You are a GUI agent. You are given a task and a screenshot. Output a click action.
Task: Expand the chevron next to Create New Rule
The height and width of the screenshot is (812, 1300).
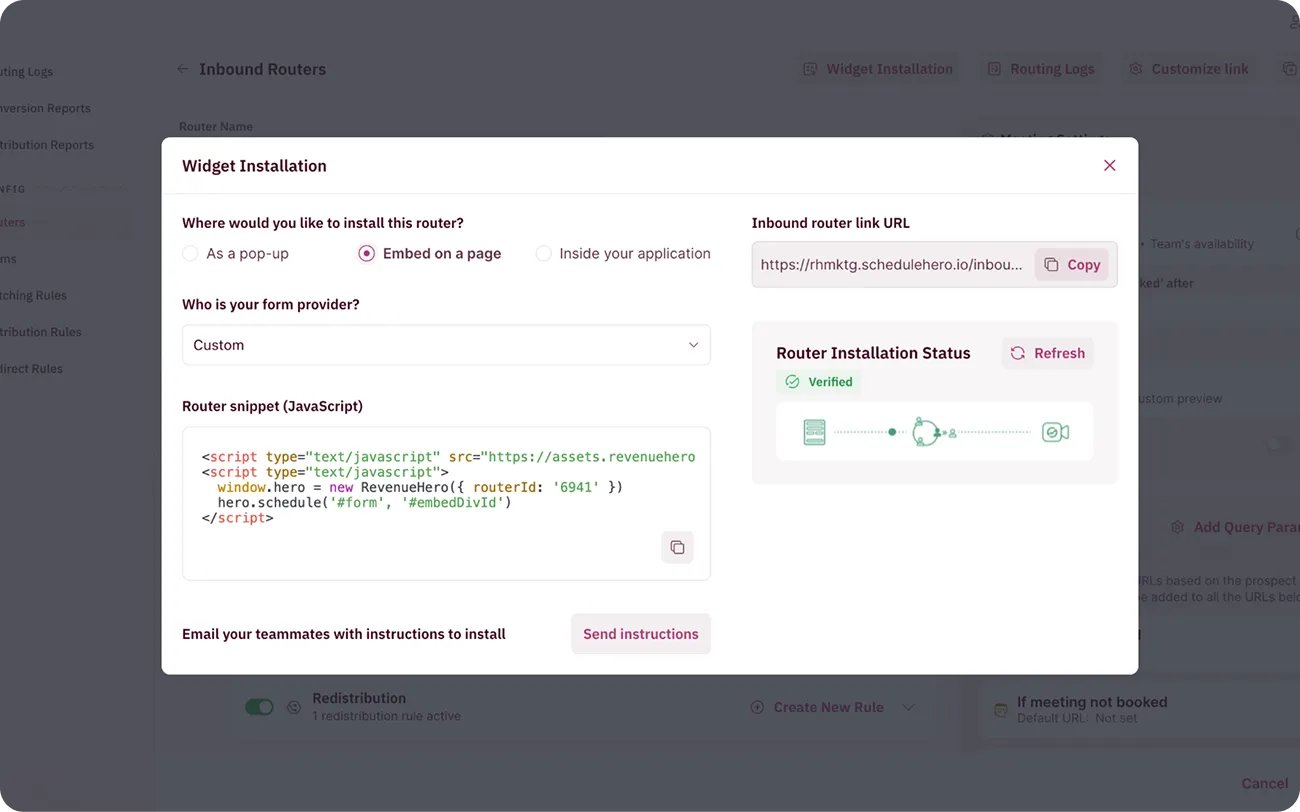click(908, 707)
